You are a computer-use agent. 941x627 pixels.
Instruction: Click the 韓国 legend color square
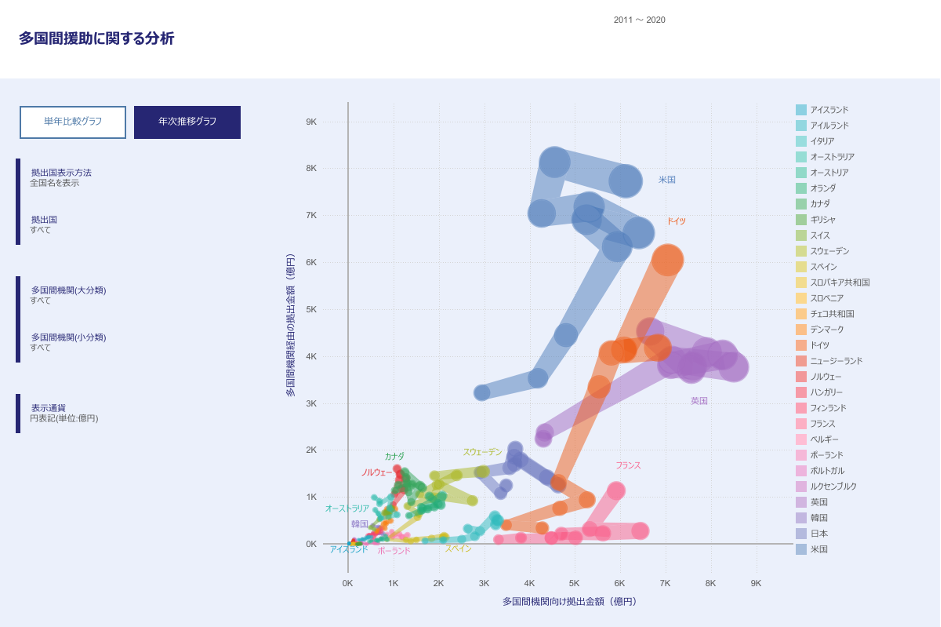pos(801,517)
